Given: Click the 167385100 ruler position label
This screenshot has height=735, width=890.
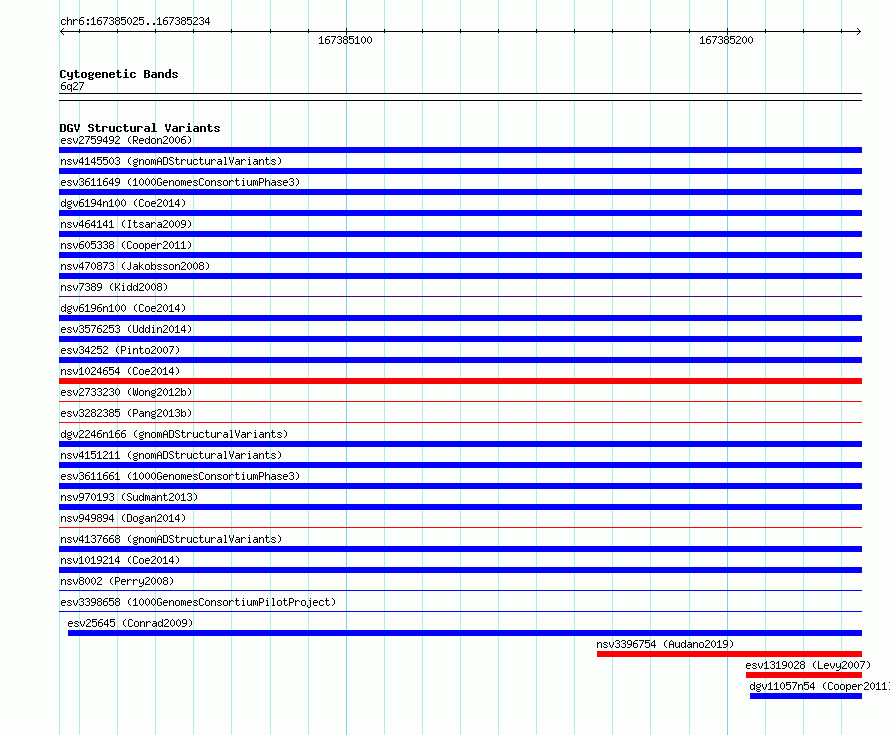Looking at the screenshot, I should click(x=345, y=40).
